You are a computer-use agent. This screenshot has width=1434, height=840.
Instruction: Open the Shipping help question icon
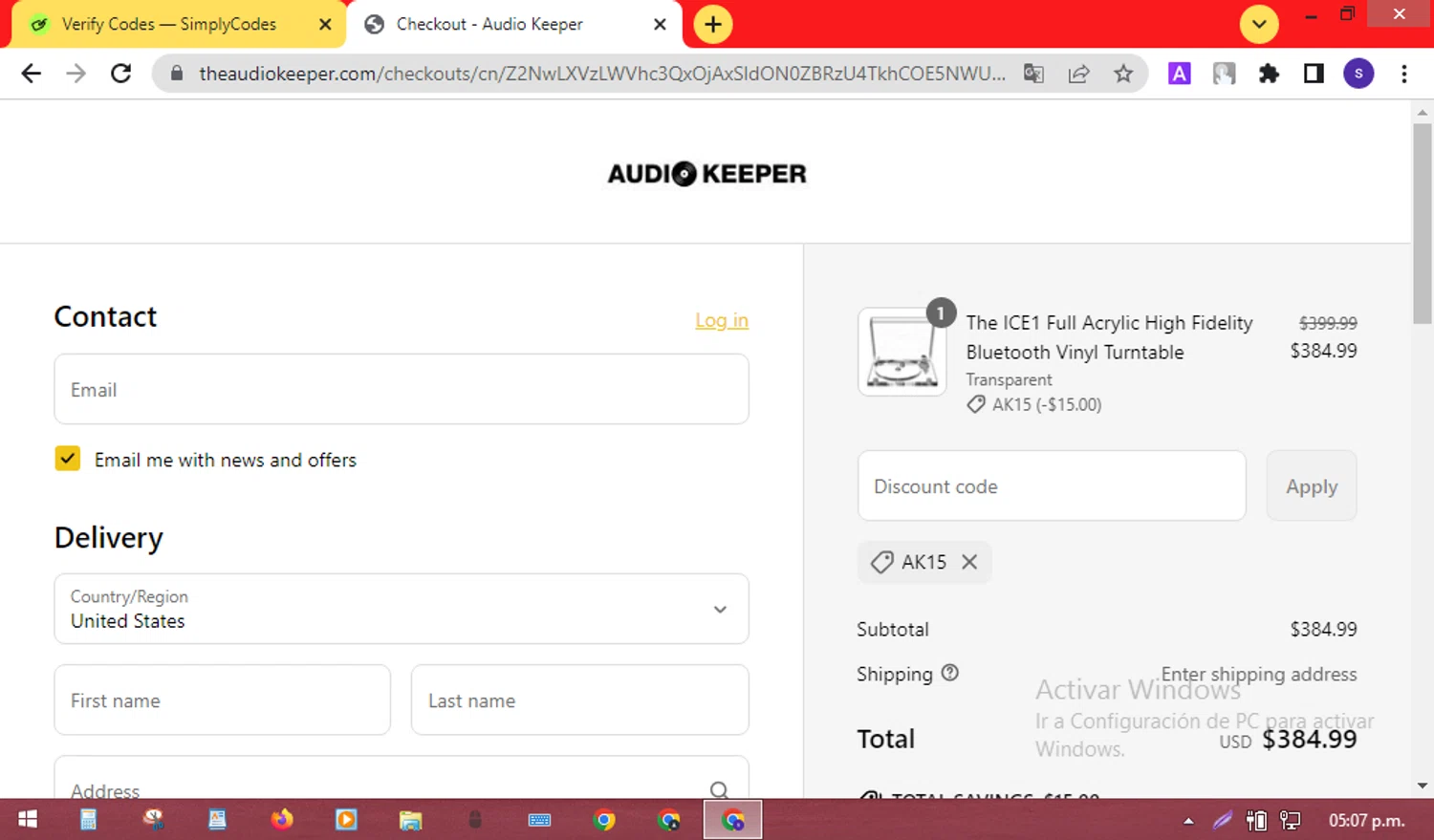[x=949, y=673]
